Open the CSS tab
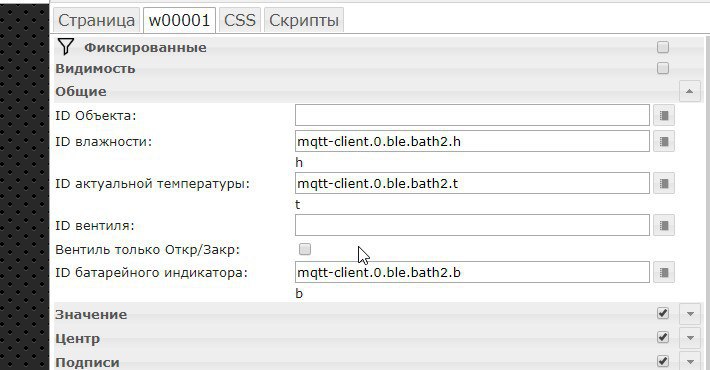Viewport: 710px width, 370px height. [x=240, y=20]
